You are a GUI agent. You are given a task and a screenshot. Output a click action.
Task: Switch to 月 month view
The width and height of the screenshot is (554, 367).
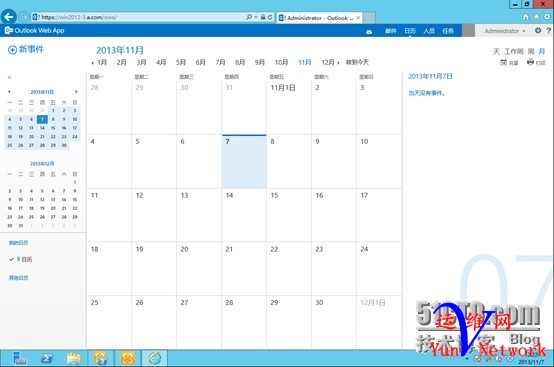point(542,52)
